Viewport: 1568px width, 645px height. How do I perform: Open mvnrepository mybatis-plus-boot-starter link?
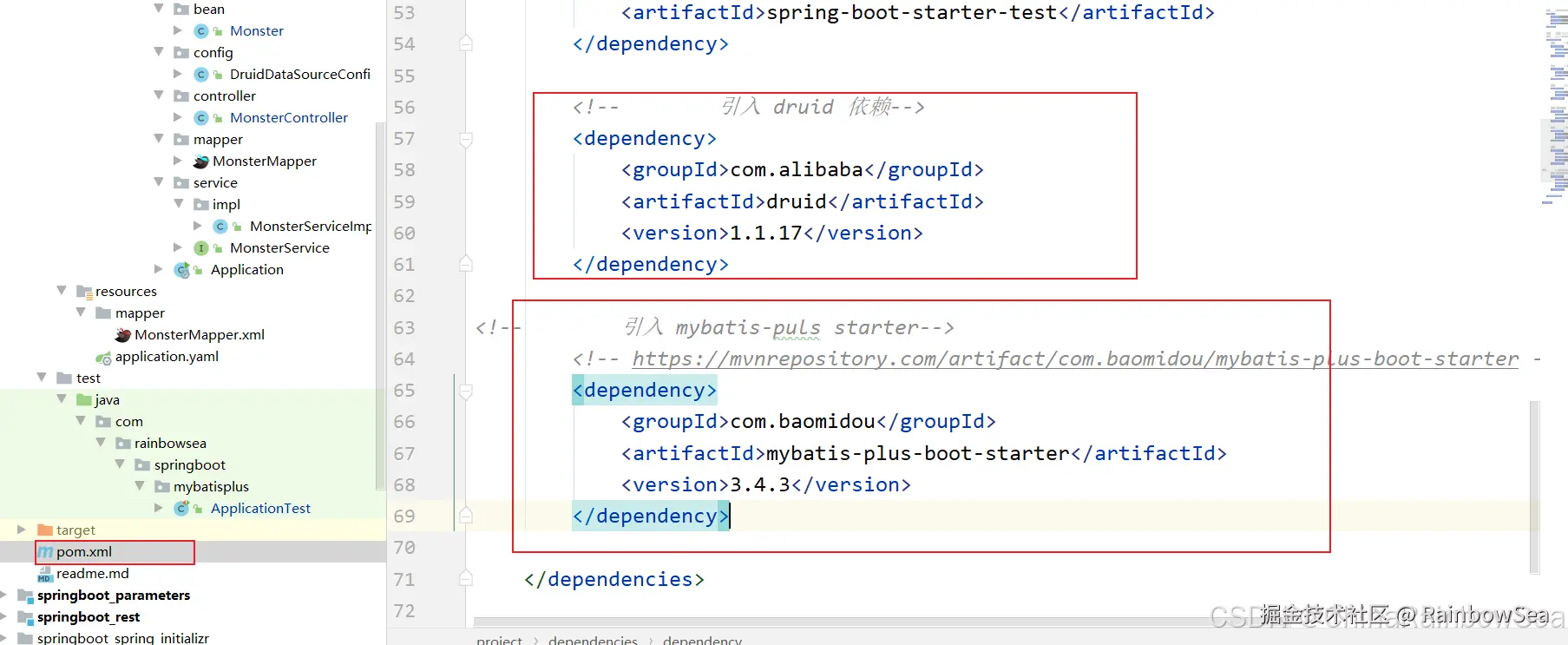pos(1075,359)
